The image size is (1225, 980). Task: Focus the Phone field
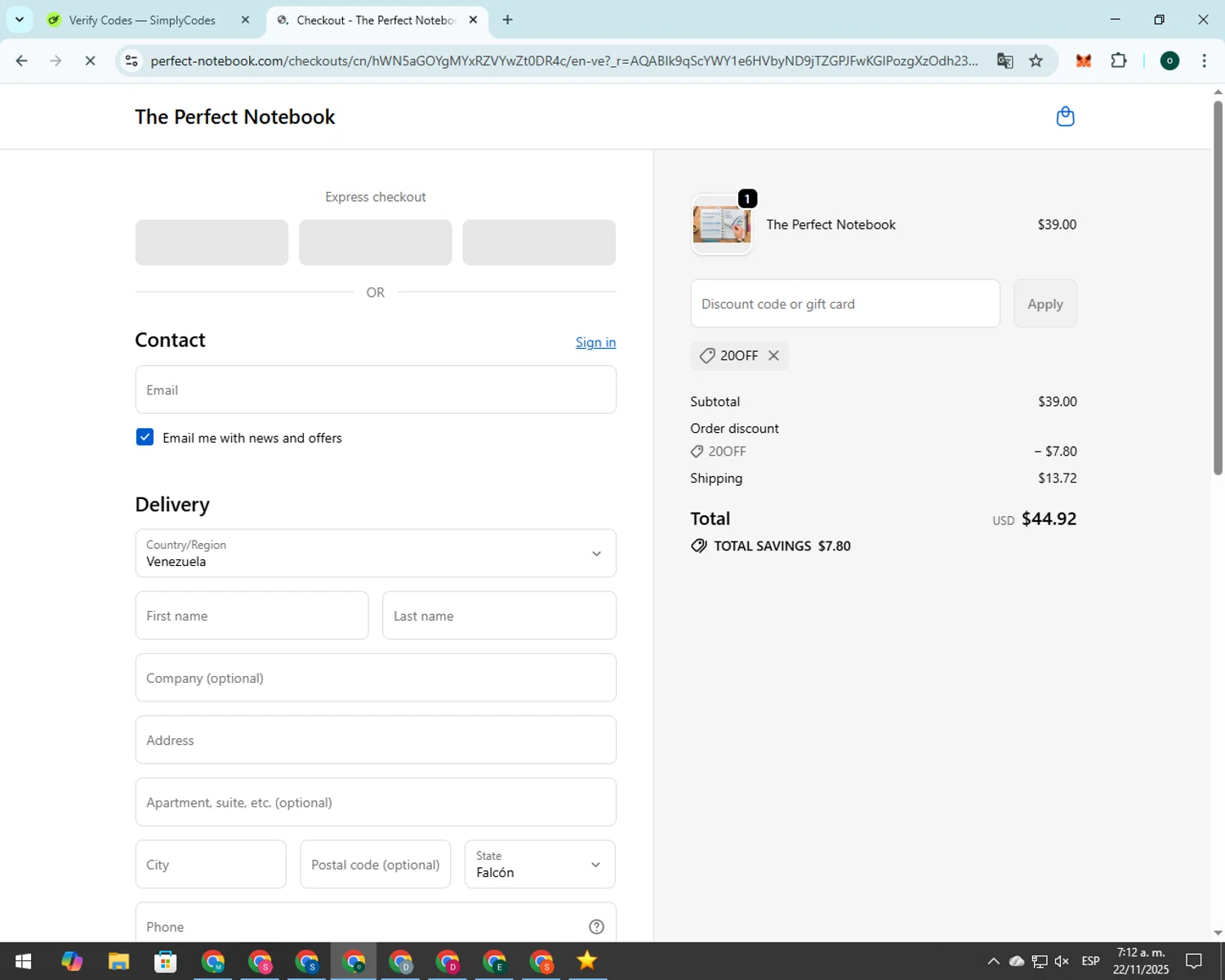(376, 923)
